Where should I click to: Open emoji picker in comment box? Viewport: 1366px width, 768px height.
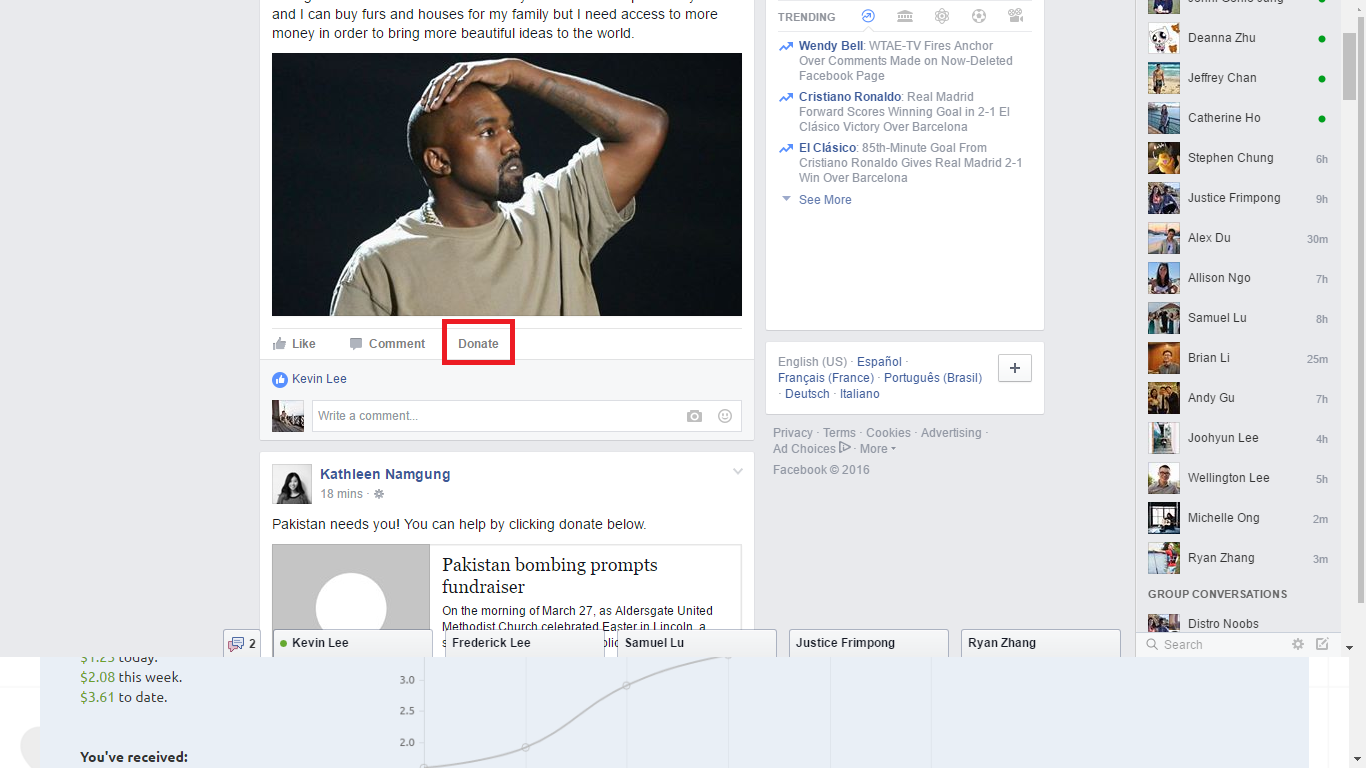point(725,416)
